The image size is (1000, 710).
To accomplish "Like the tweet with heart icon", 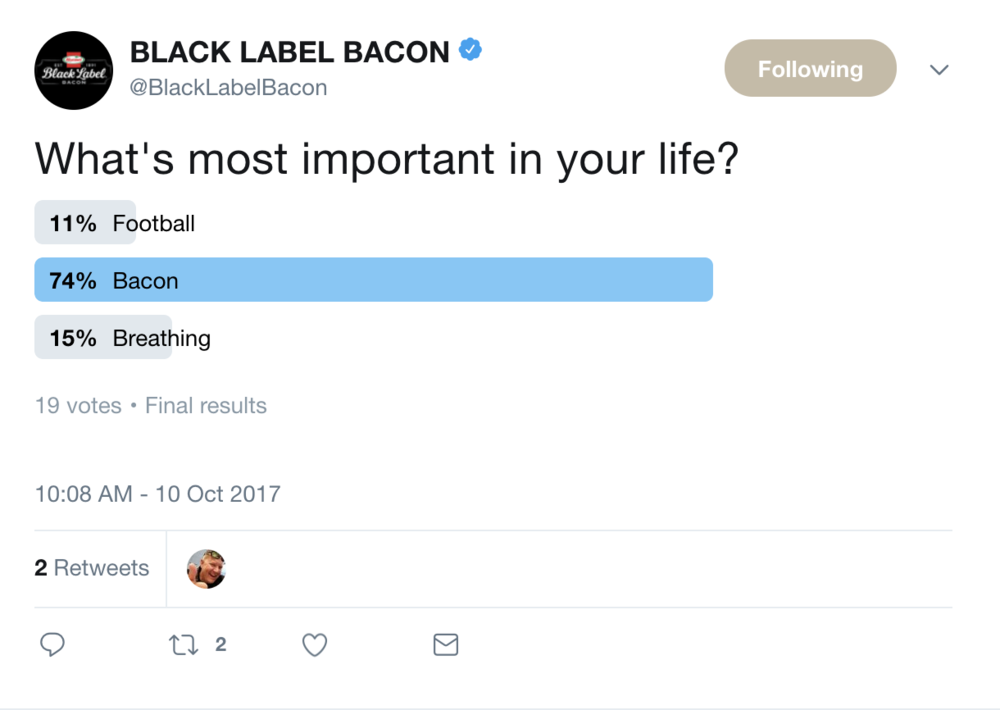I will (315, 645).
